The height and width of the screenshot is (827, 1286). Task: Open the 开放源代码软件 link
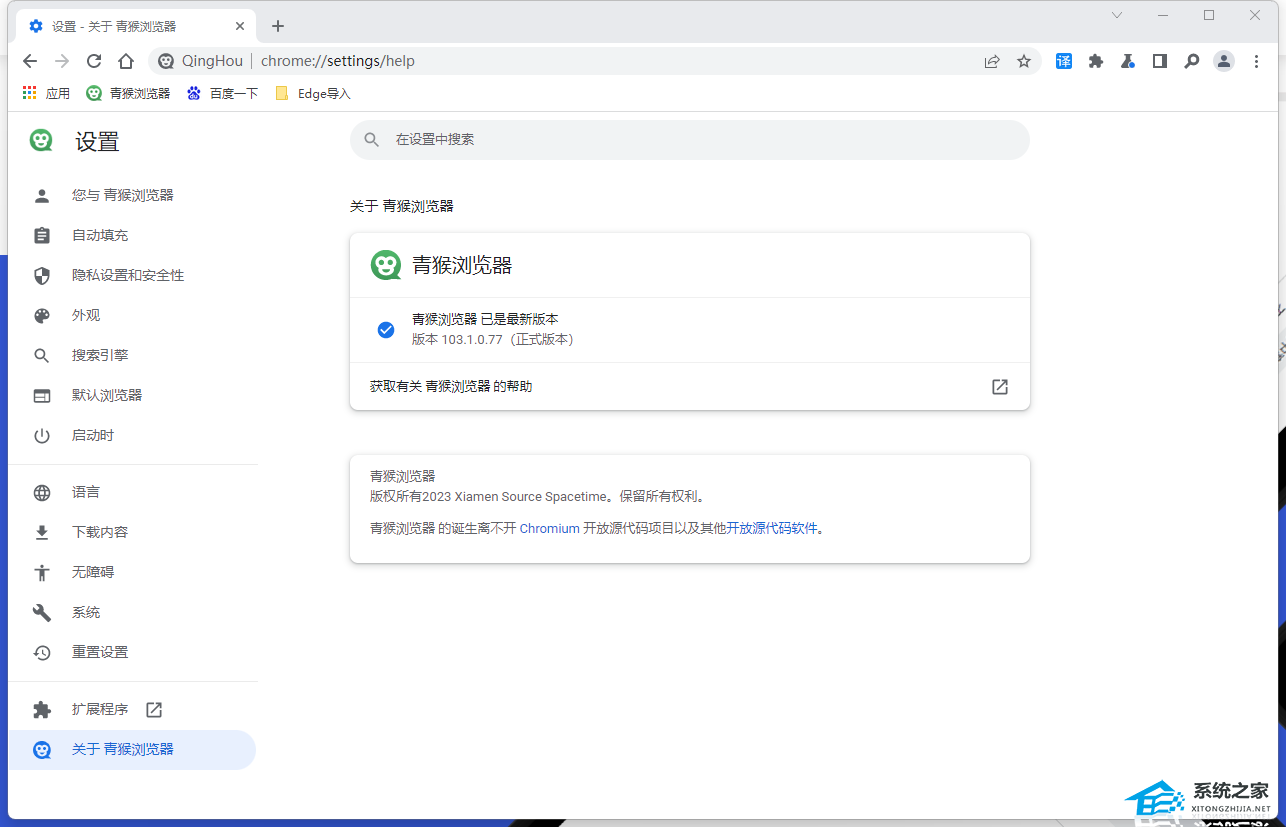coord(772,528)
